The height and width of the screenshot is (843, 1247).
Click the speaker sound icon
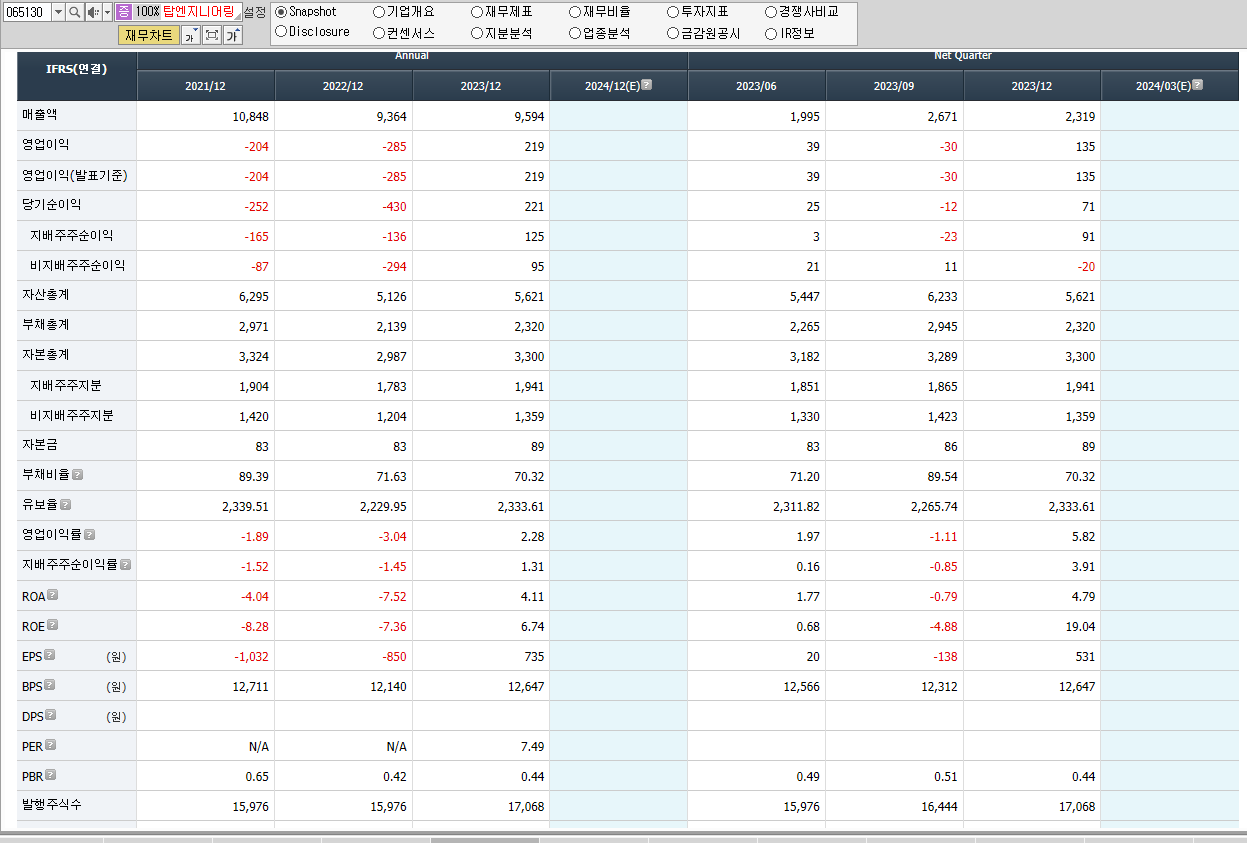click(93, 12)
